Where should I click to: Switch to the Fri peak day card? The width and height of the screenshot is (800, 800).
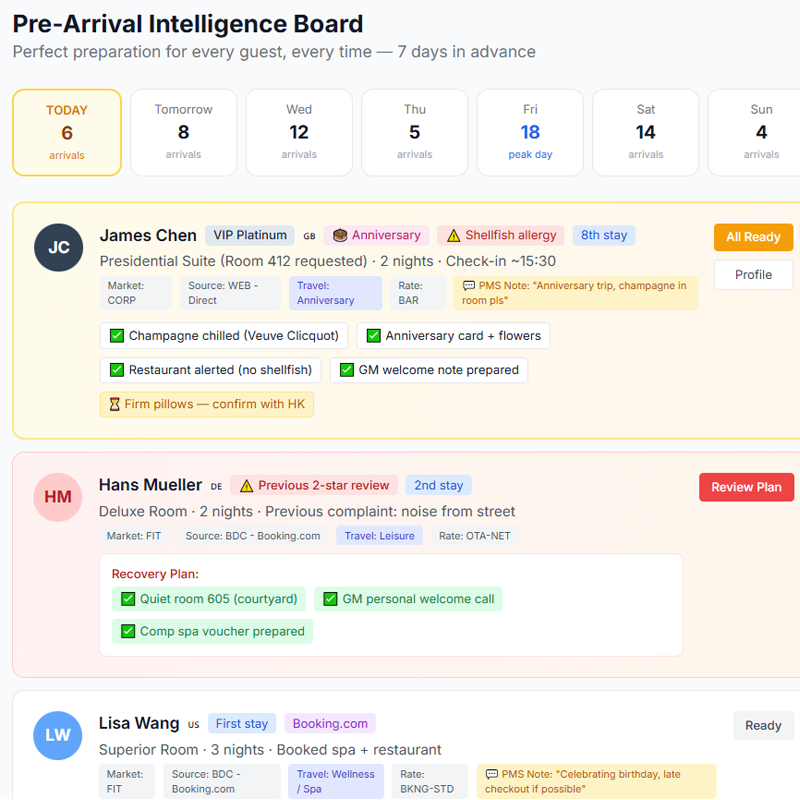530,132
